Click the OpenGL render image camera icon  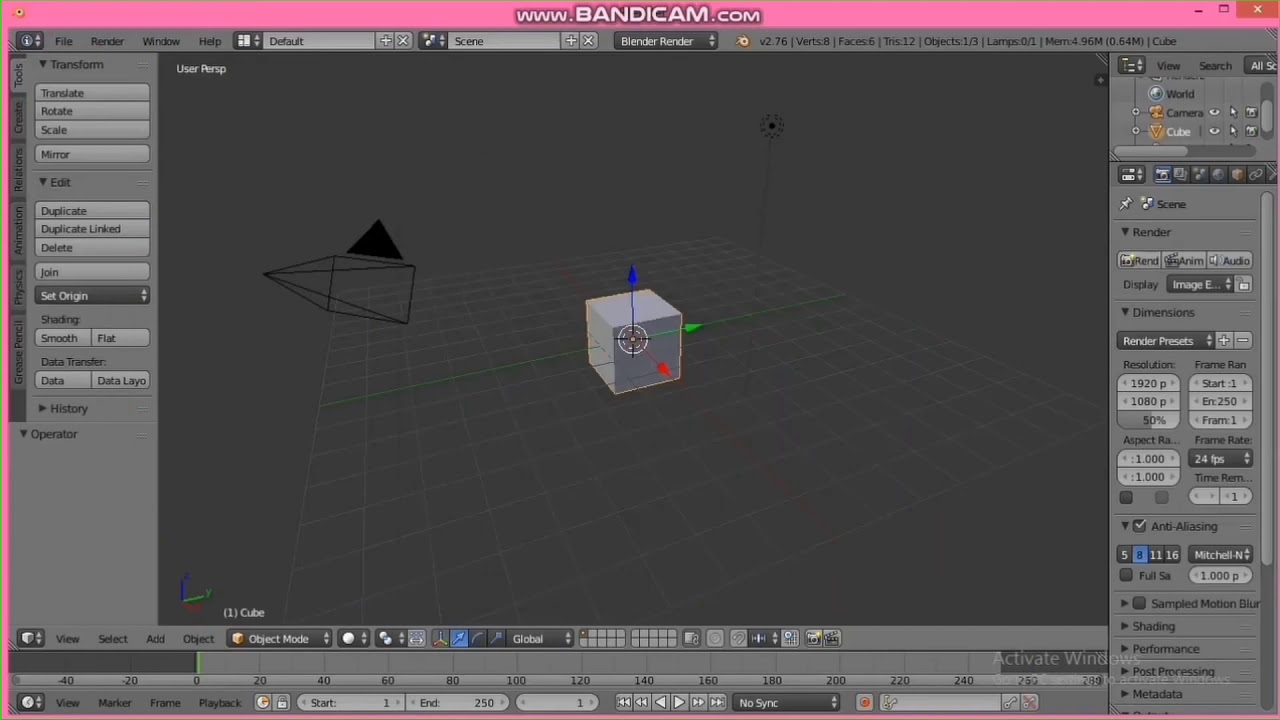tap(813, 638)
